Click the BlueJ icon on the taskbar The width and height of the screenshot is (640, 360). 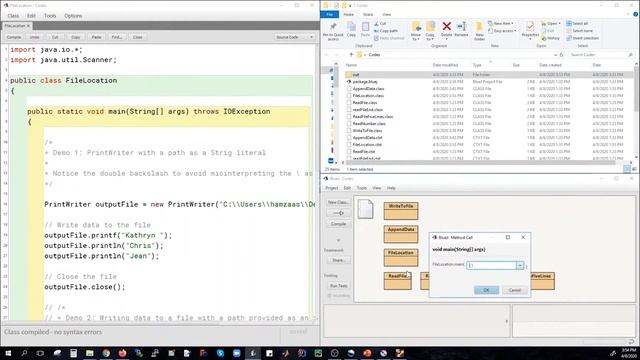pos(253,353)
